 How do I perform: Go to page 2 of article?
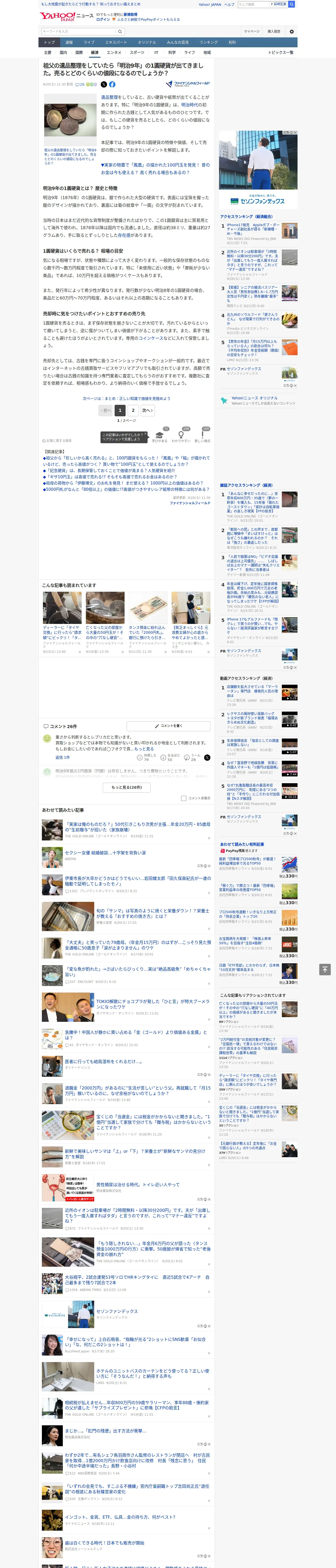(x=133, y=410)
